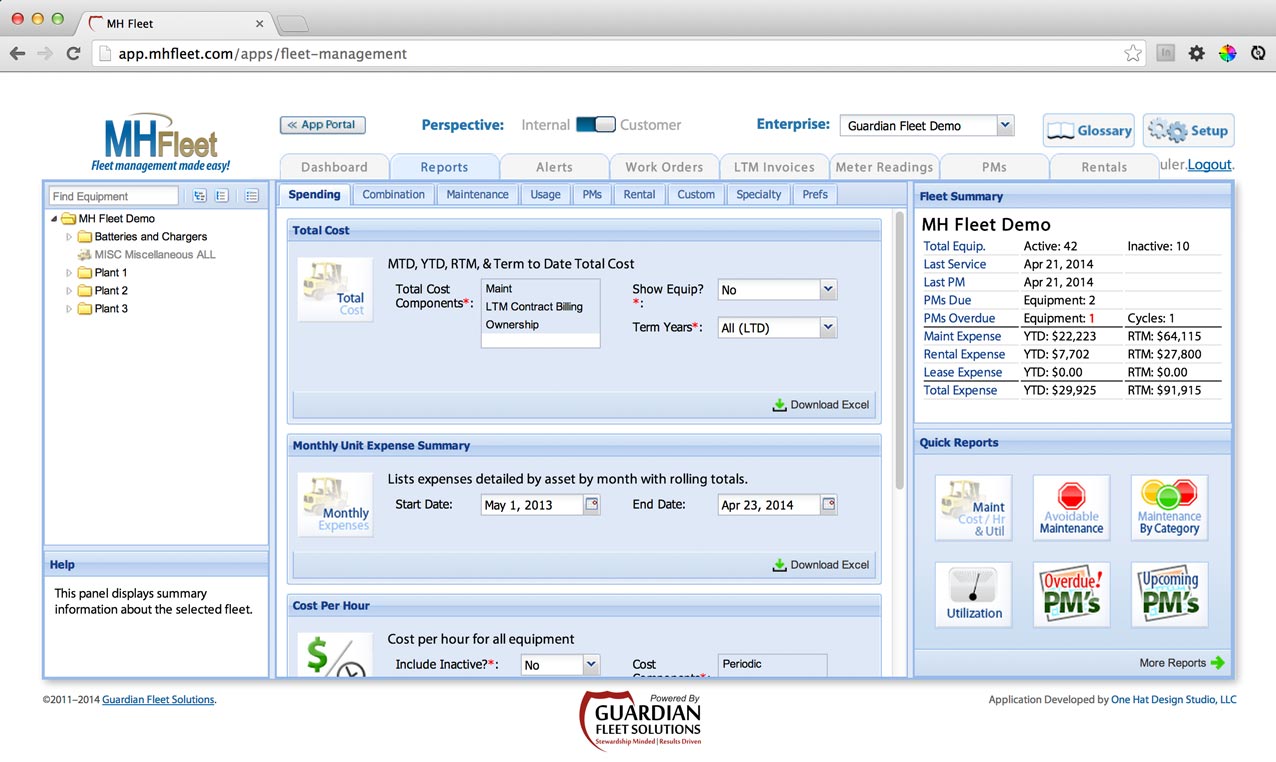Click the tree hierarchy view icon
The height and width of the screenshot is (762, 1276).
coord(200,196)
